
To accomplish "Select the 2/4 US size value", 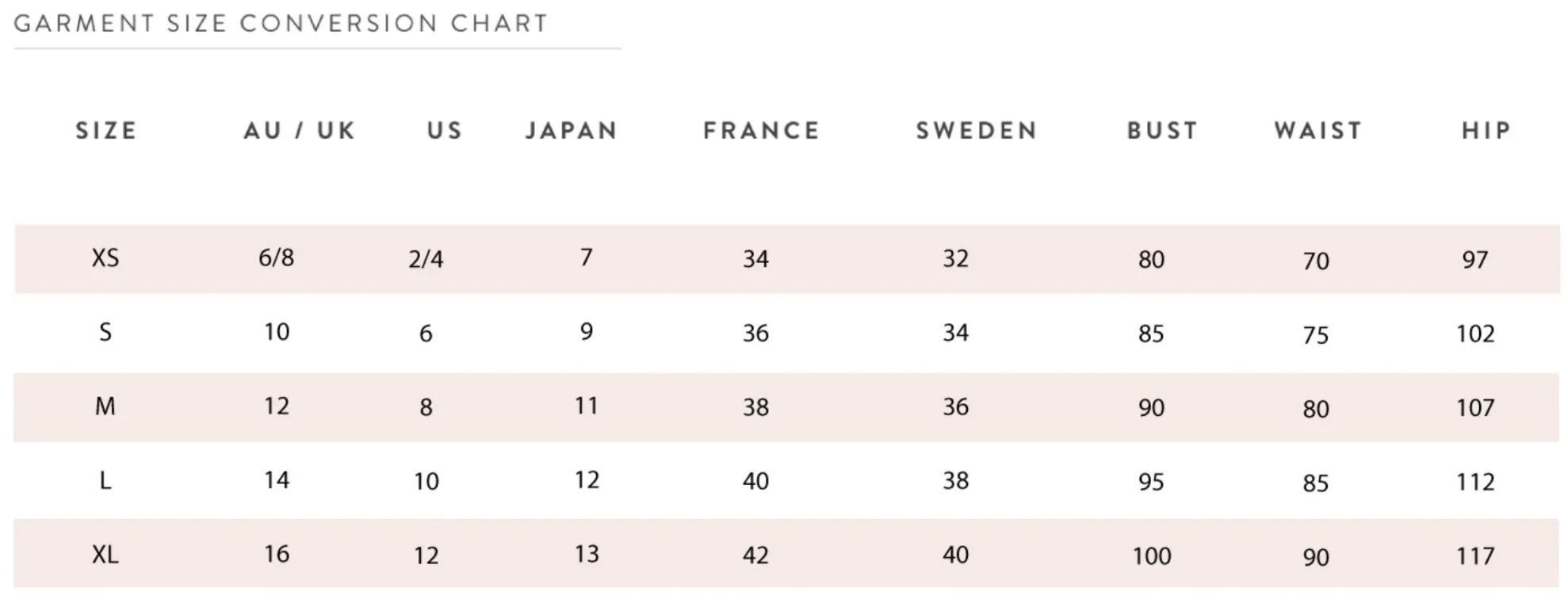I will pos(426,259).
